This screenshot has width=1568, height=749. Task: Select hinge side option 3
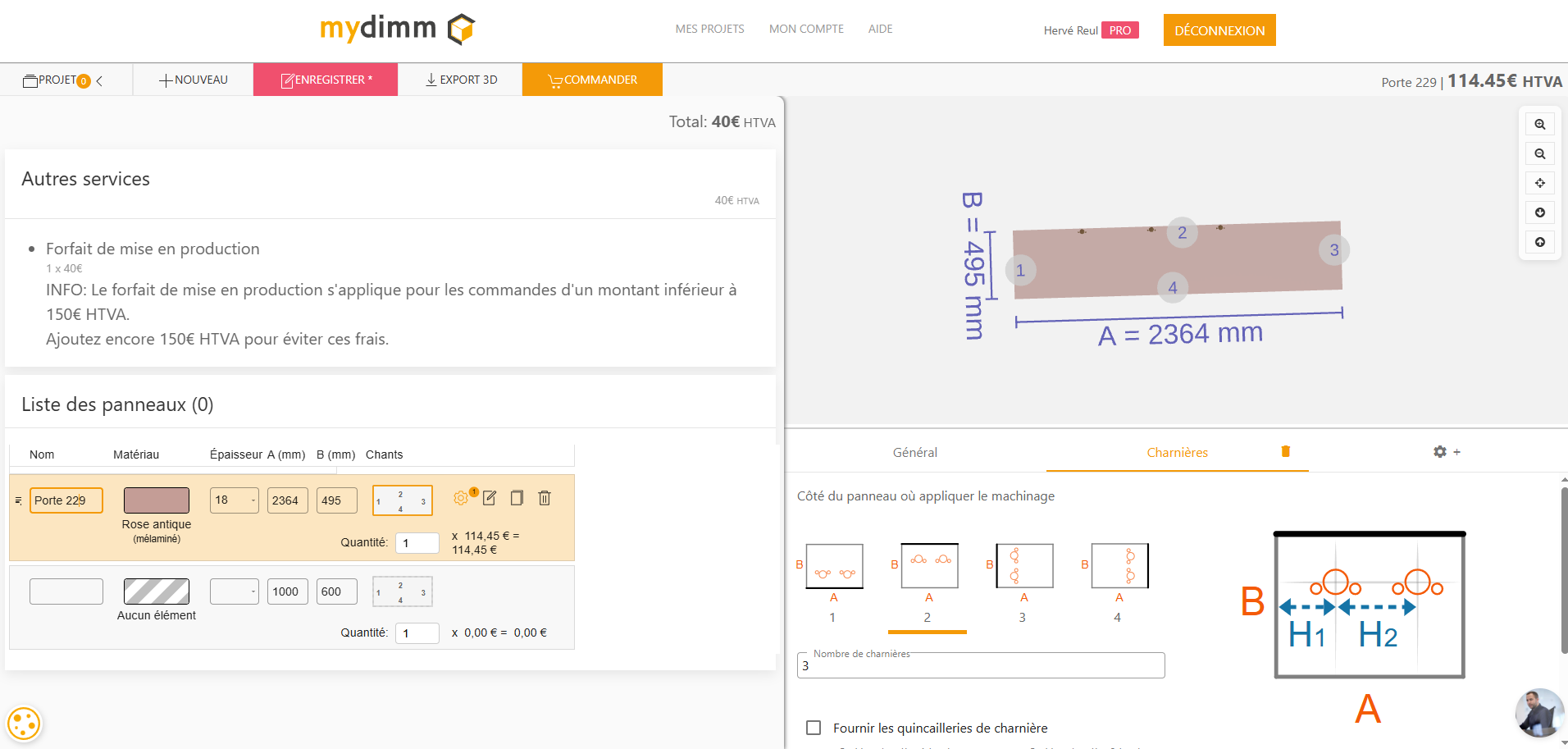pyautogui.click(x=1023, y=566)
